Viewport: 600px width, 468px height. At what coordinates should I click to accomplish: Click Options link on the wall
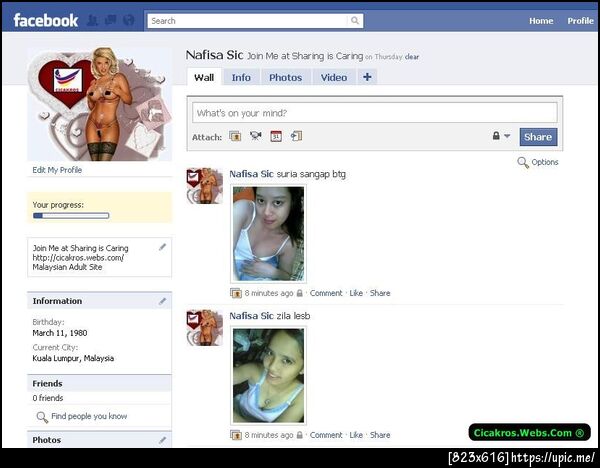pos(545,162)
